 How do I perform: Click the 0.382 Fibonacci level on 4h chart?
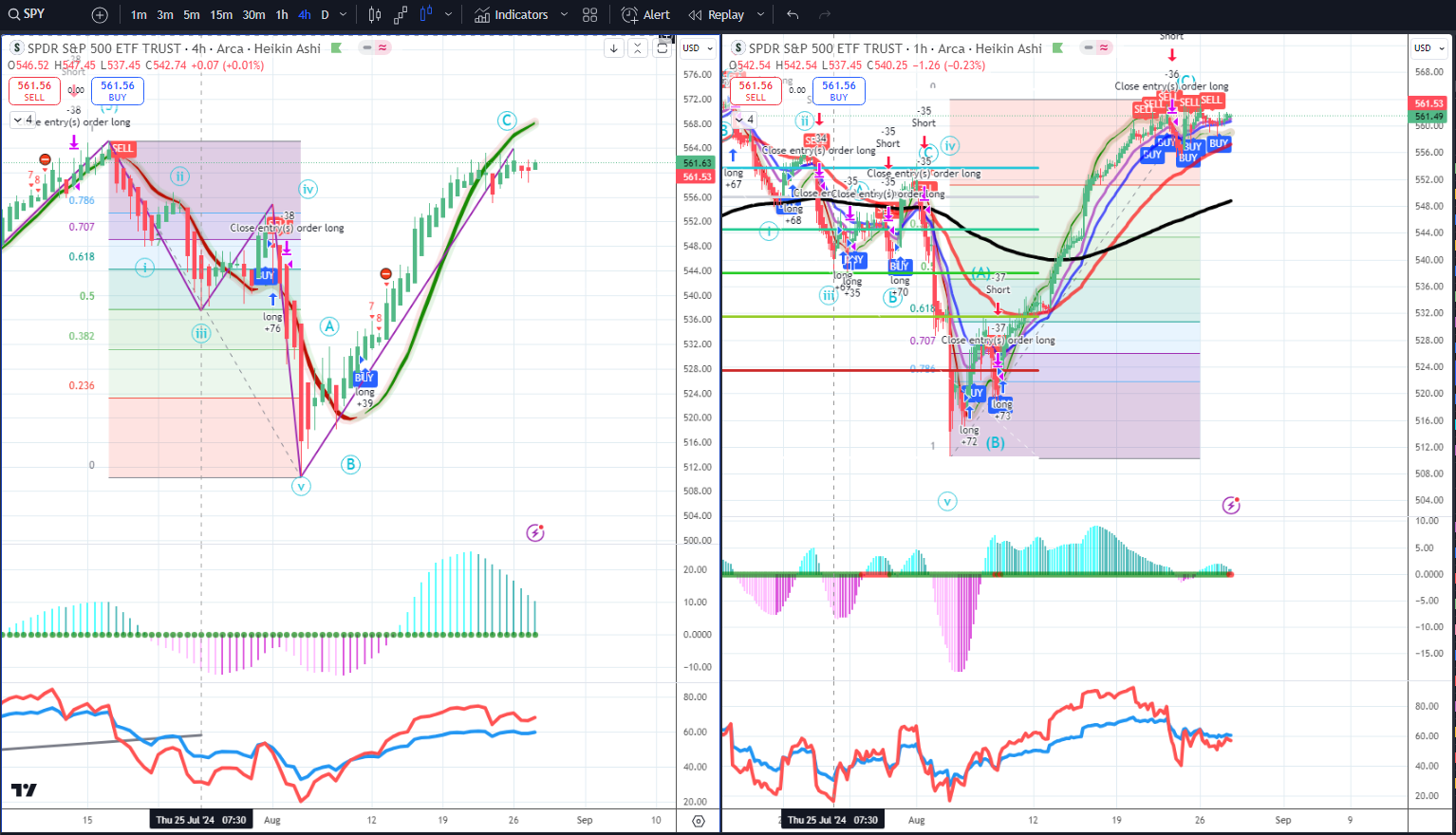pyautogui.click(x=82, y=336)
